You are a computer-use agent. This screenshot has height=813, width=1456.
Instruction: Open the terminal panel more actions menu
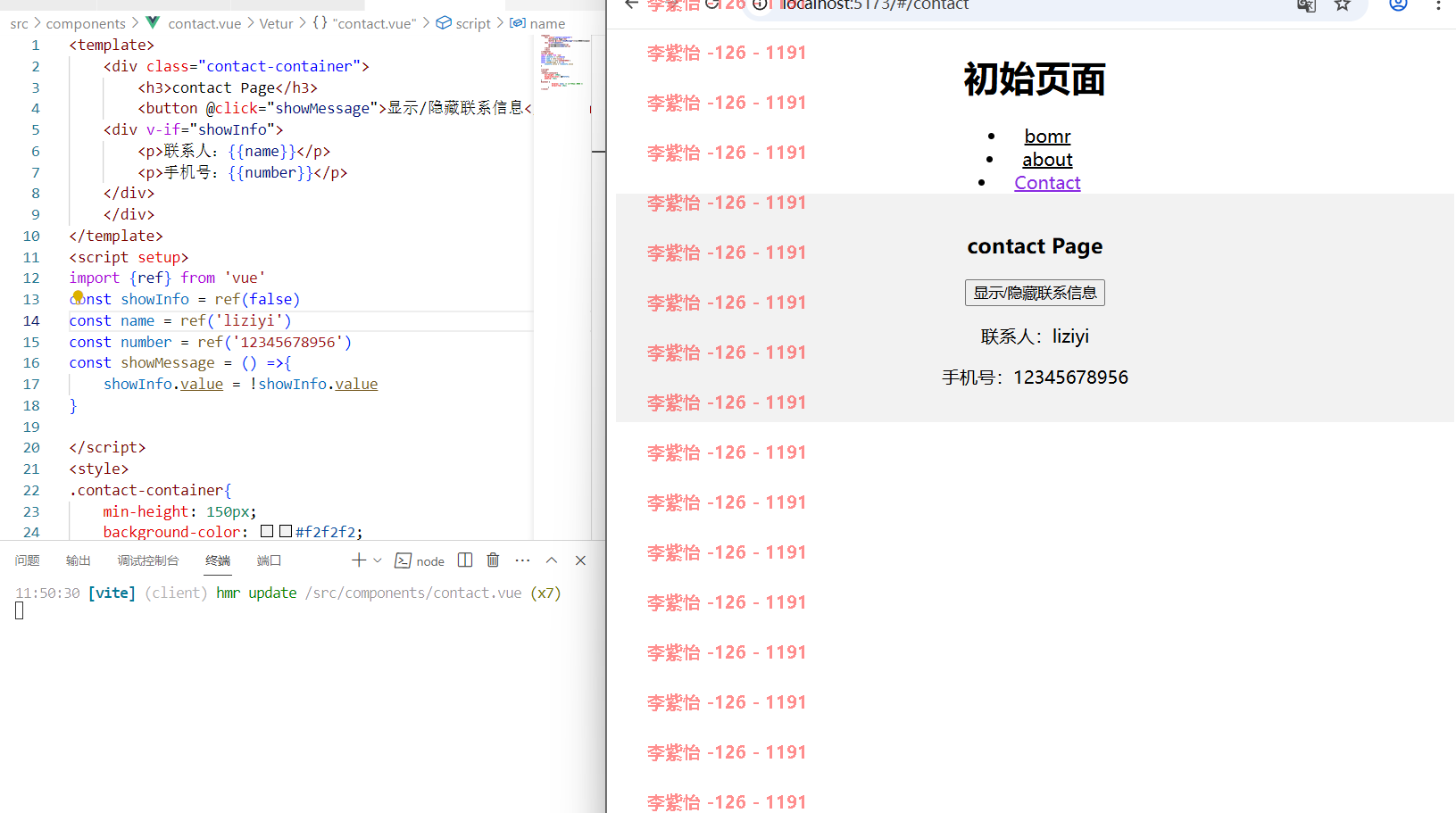click(x=523, y=560)
